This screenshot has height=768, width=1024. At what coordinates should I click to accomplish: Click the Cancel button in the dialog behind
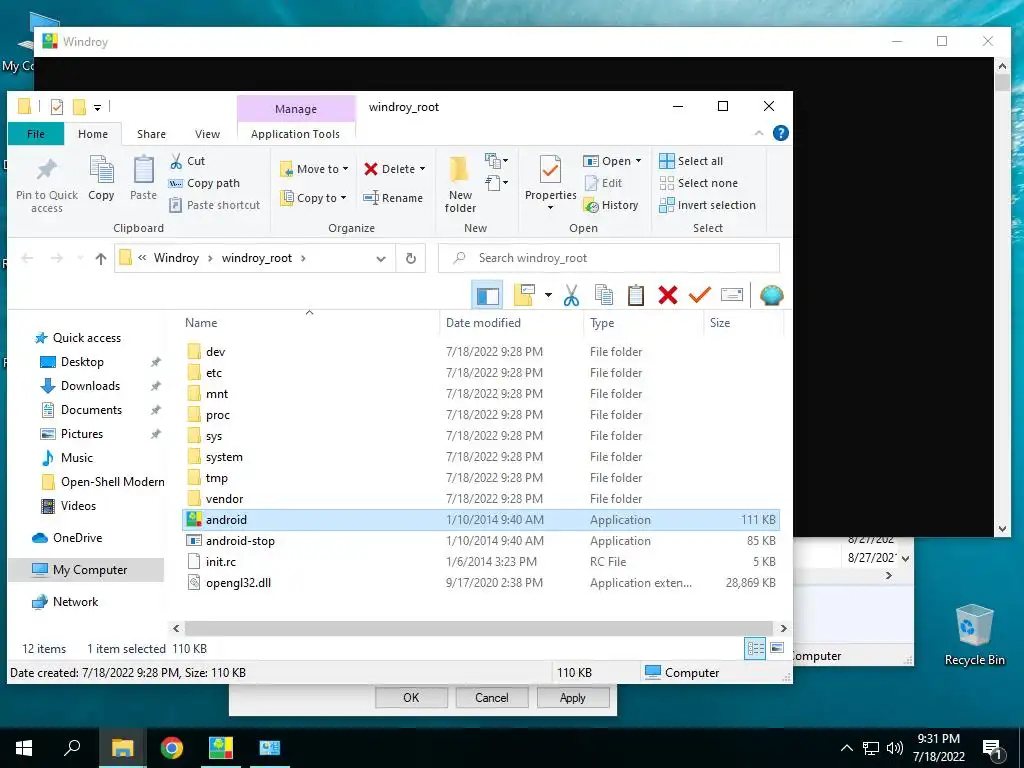point(492,697)
